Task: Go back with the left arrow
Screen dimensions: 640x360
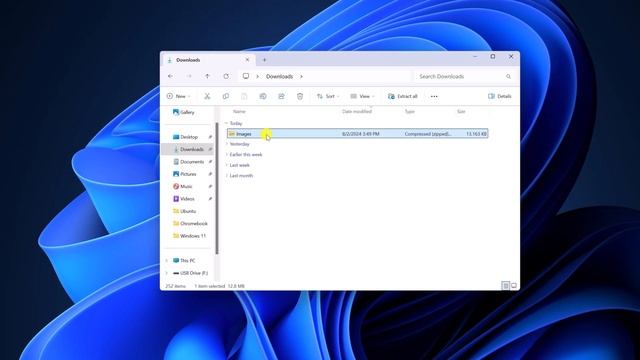Action: click(x=170, y=76)
